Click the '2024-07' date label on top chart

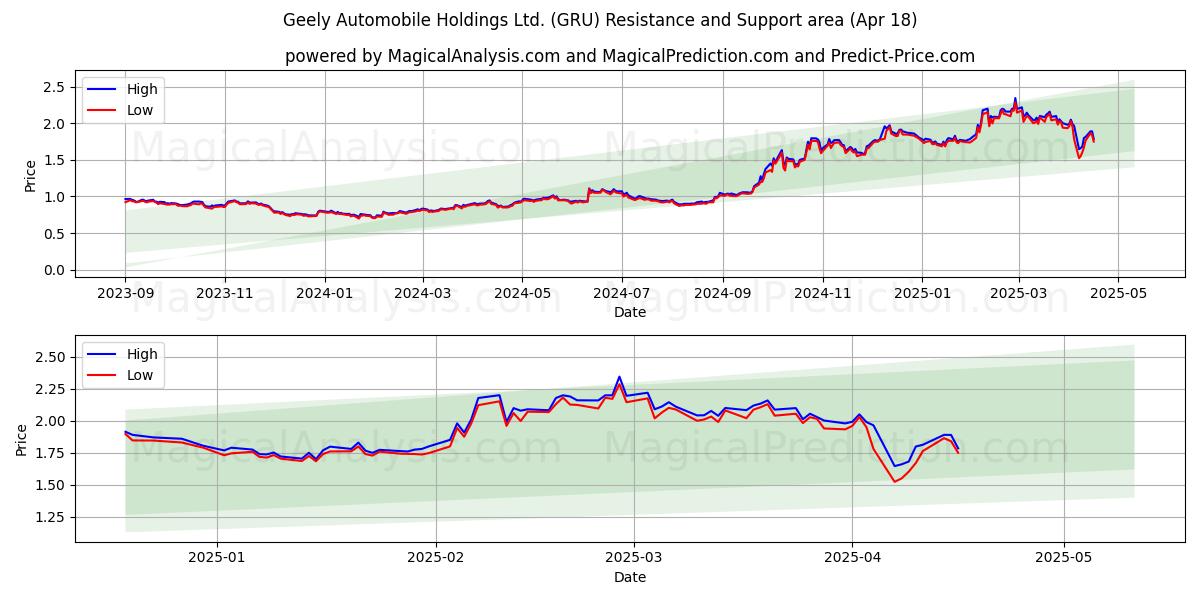pyautogui.click(x=622, y=294)
